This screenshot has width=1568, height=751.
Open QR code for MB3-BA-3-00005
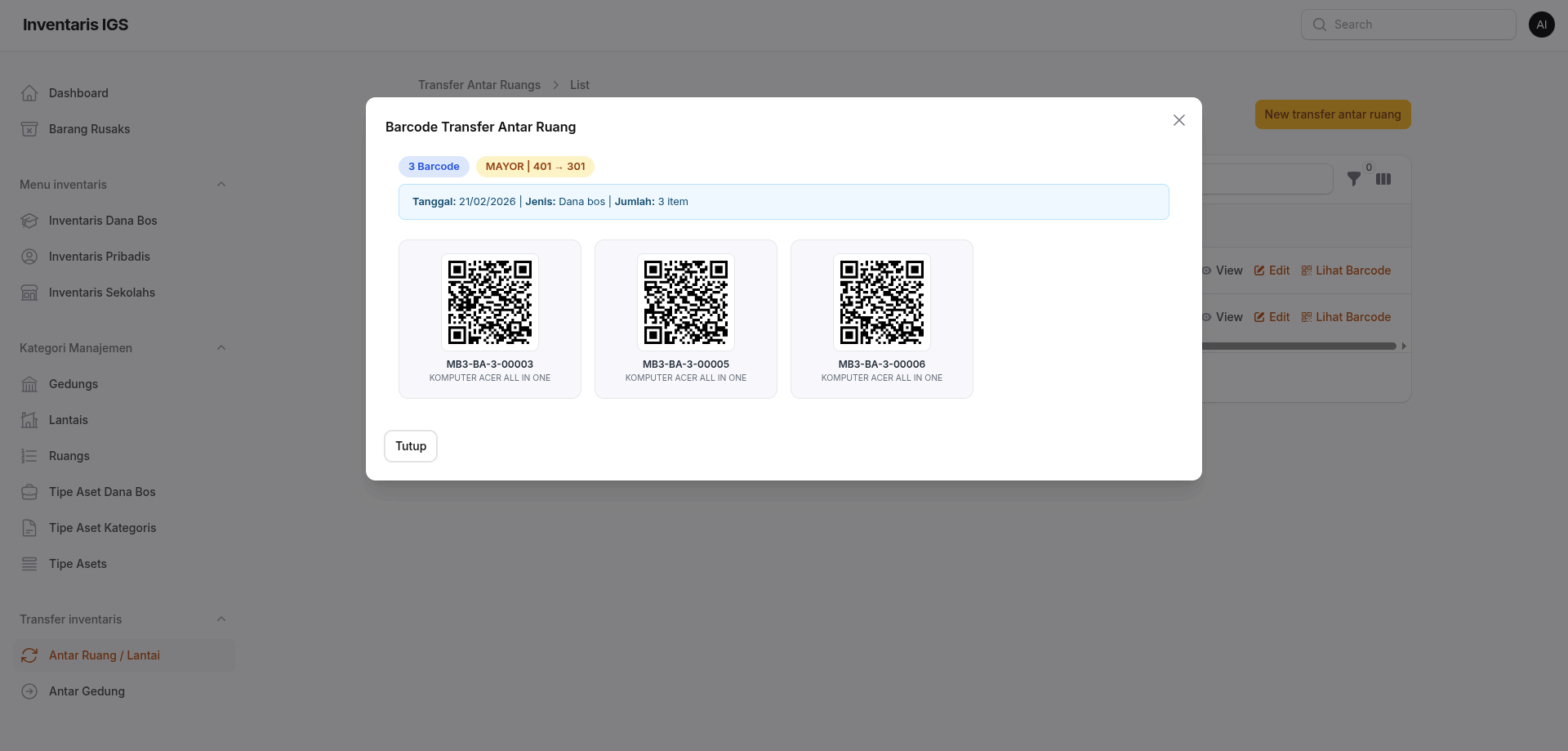(686, 302)
